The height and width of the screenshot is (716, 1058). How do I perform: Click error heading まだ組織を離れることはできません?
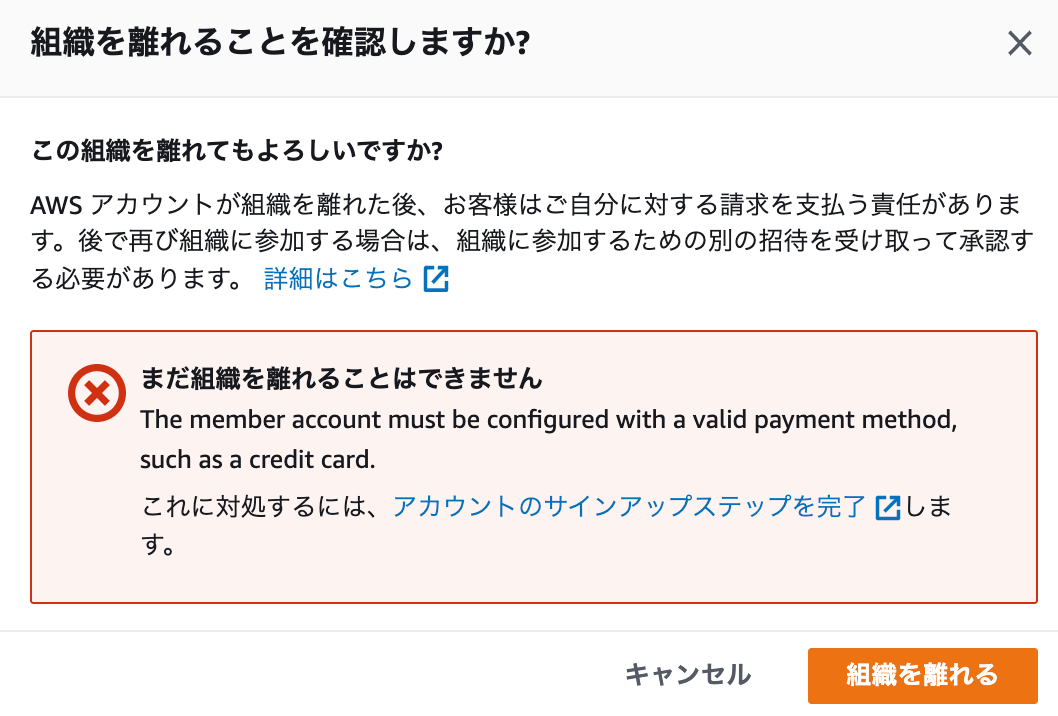[341, 378]
